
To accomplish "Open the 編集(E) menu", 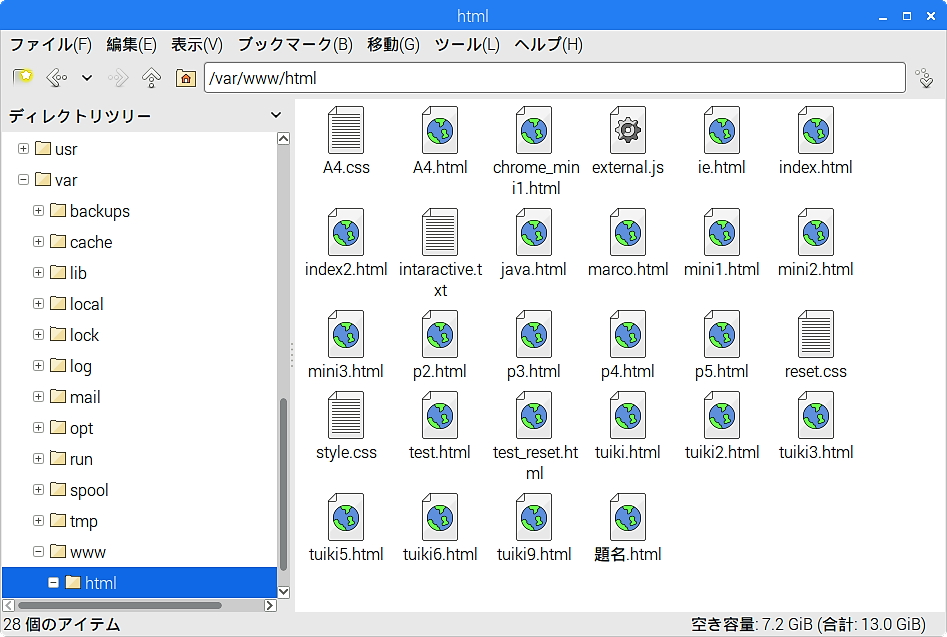I will [131, 45].
